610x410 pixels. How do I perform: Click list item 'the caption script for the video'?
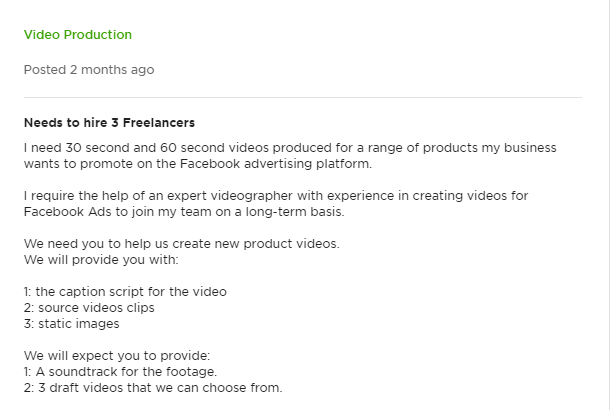(125, 292)
